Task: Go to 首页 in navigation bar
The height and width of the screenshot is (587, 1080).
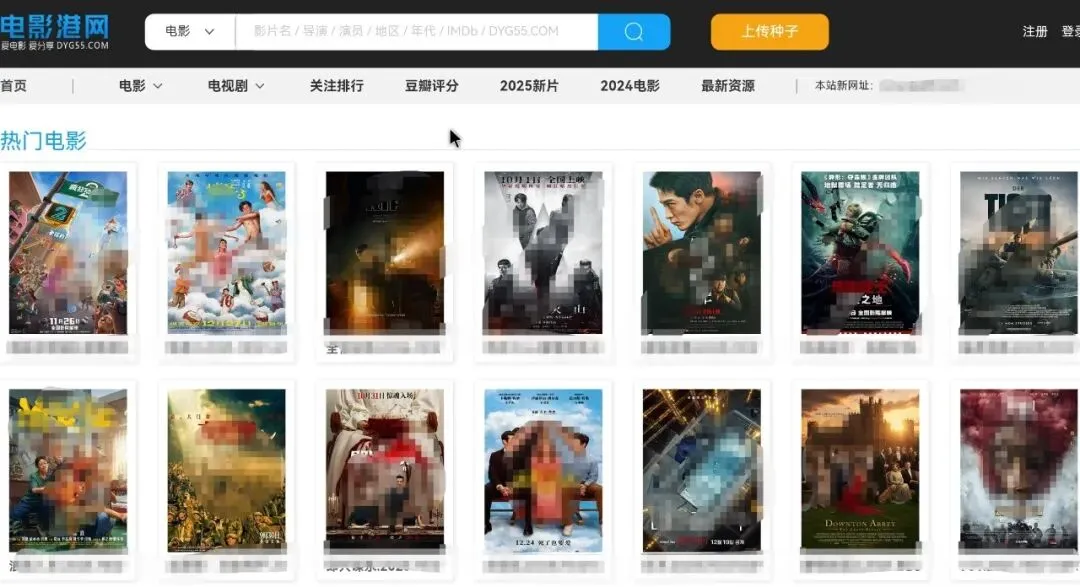Action: (x=14, y=86)
